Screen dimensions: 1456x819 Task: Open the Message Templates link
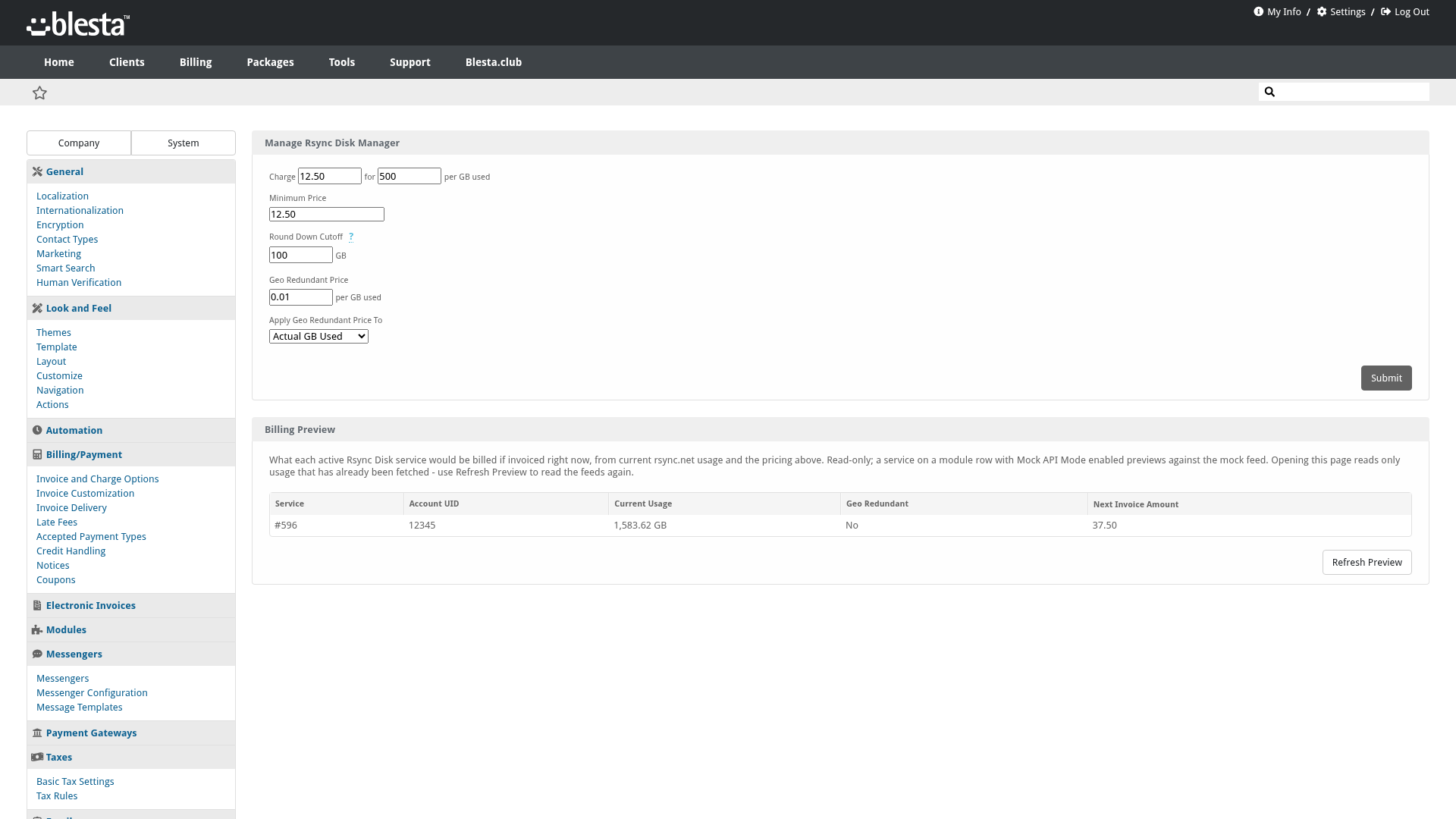click(x=79, y=707)
